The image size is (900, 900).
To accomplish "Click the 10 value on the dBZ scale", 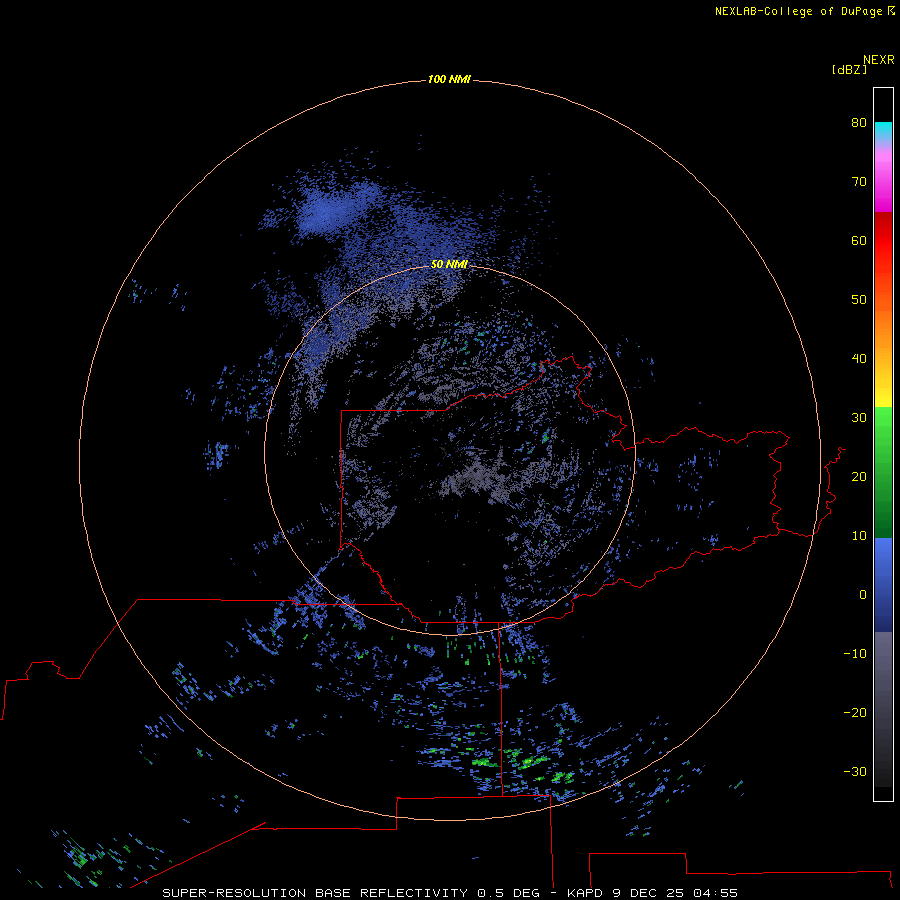I will pyautogui.click(x=859, y=536).
